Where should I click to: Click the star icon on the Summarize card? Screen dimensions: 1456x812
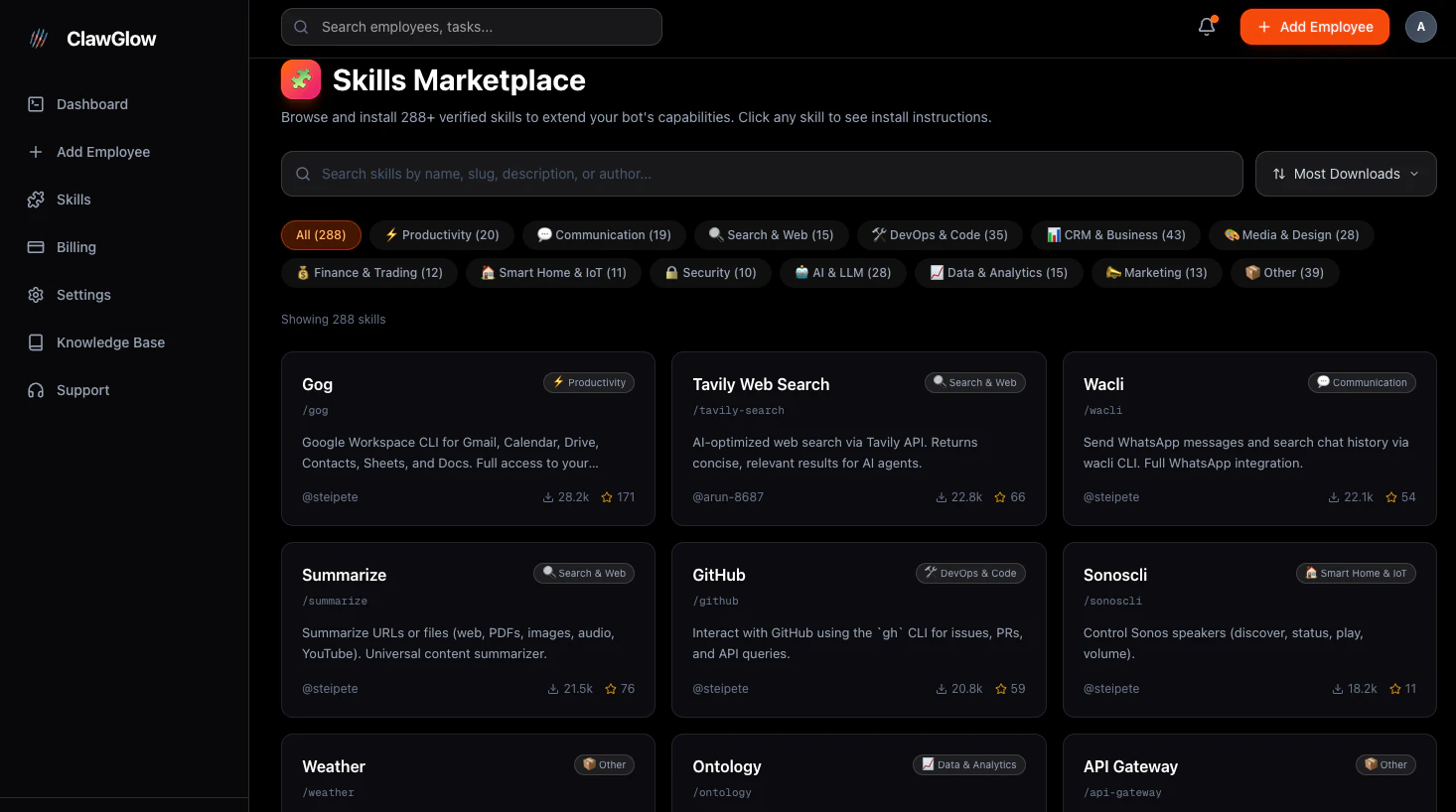[x=611, y=689]
